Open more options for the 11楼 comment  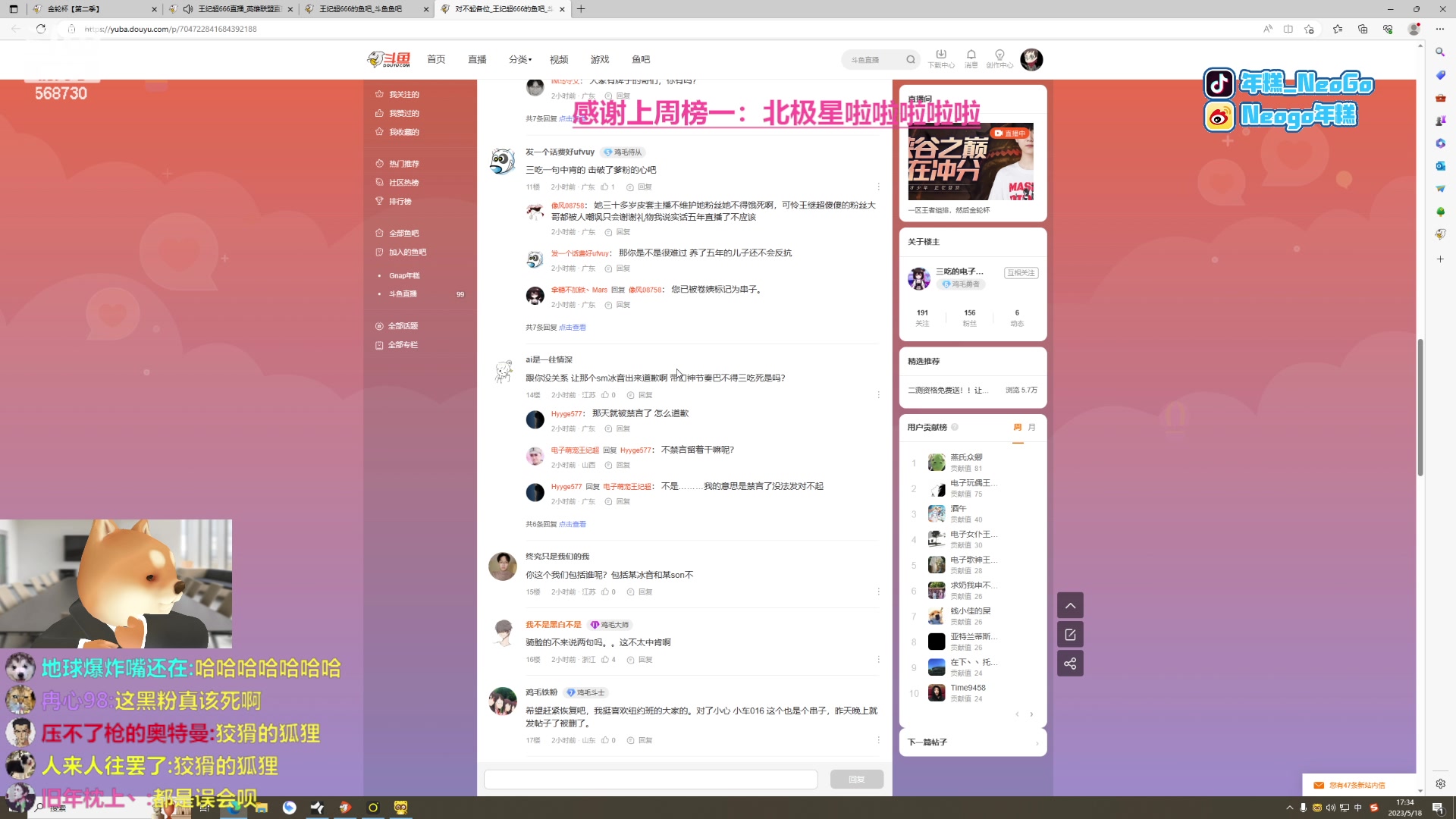coord(878,187)
